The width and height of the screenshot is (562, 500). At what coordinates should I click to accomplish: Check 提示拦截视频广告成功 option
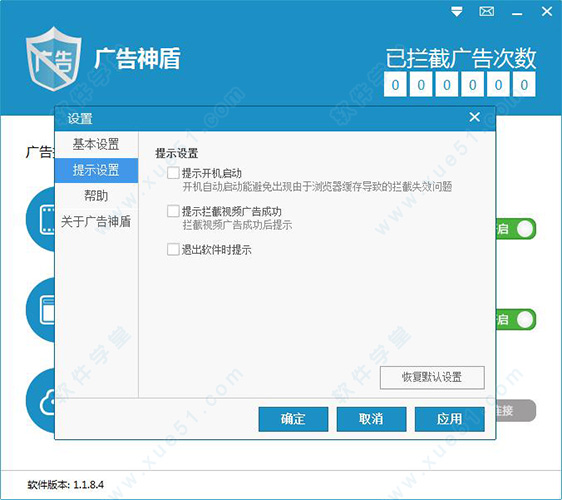pyautogui.click(x=173, y=211)
